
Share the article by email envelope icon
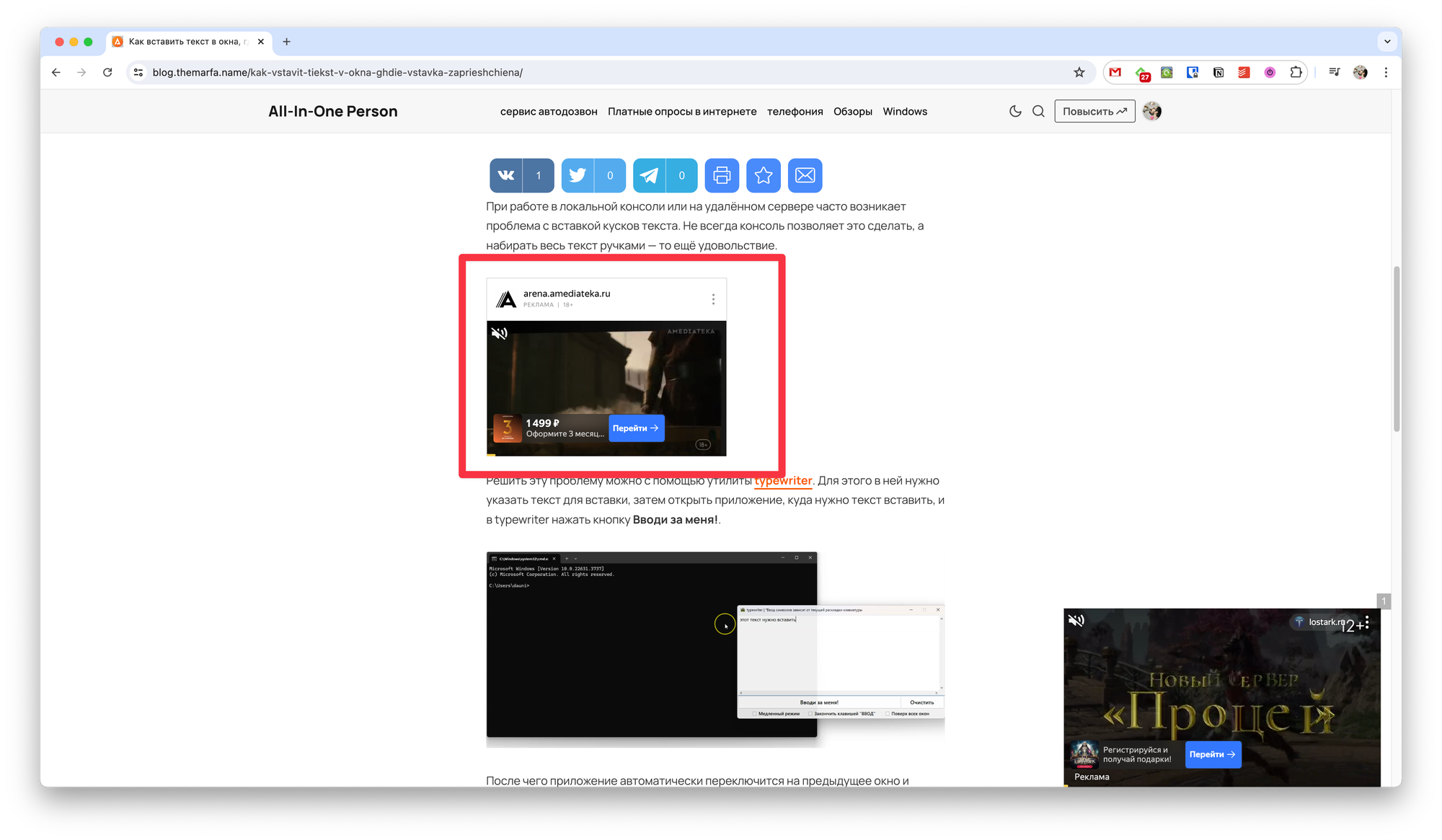click(x=805, y=175)
